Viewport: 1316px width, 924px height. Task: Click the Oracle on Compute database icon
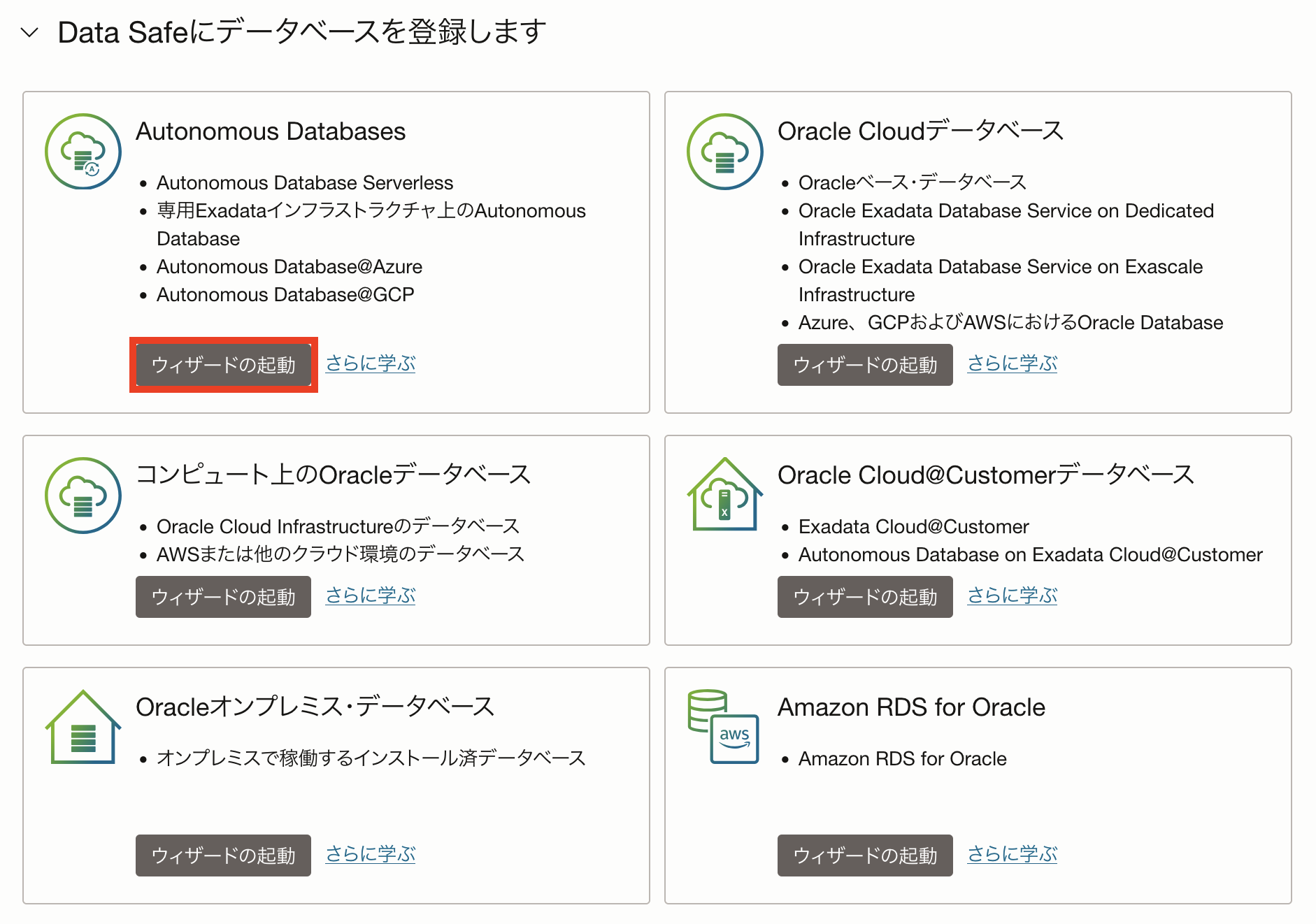(83, 496)
